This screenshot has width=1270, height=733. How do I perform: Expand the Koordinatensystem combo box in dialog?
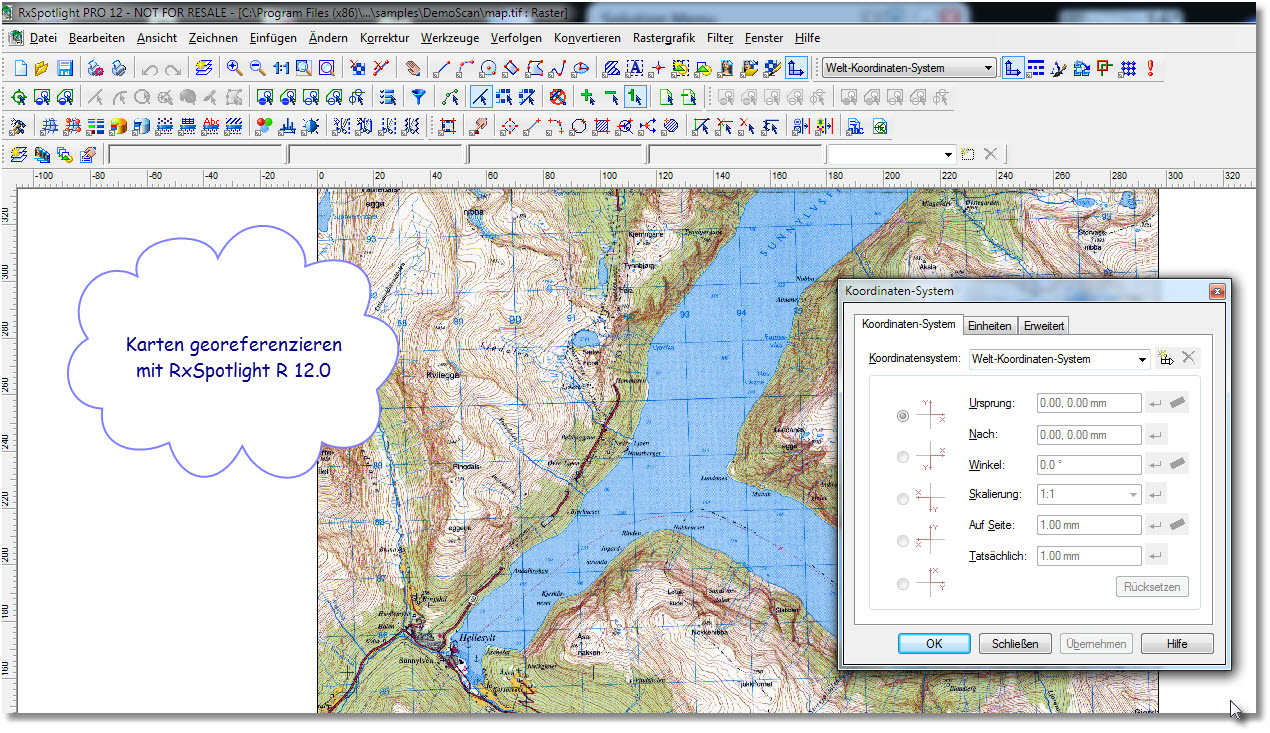point(1142,359)
